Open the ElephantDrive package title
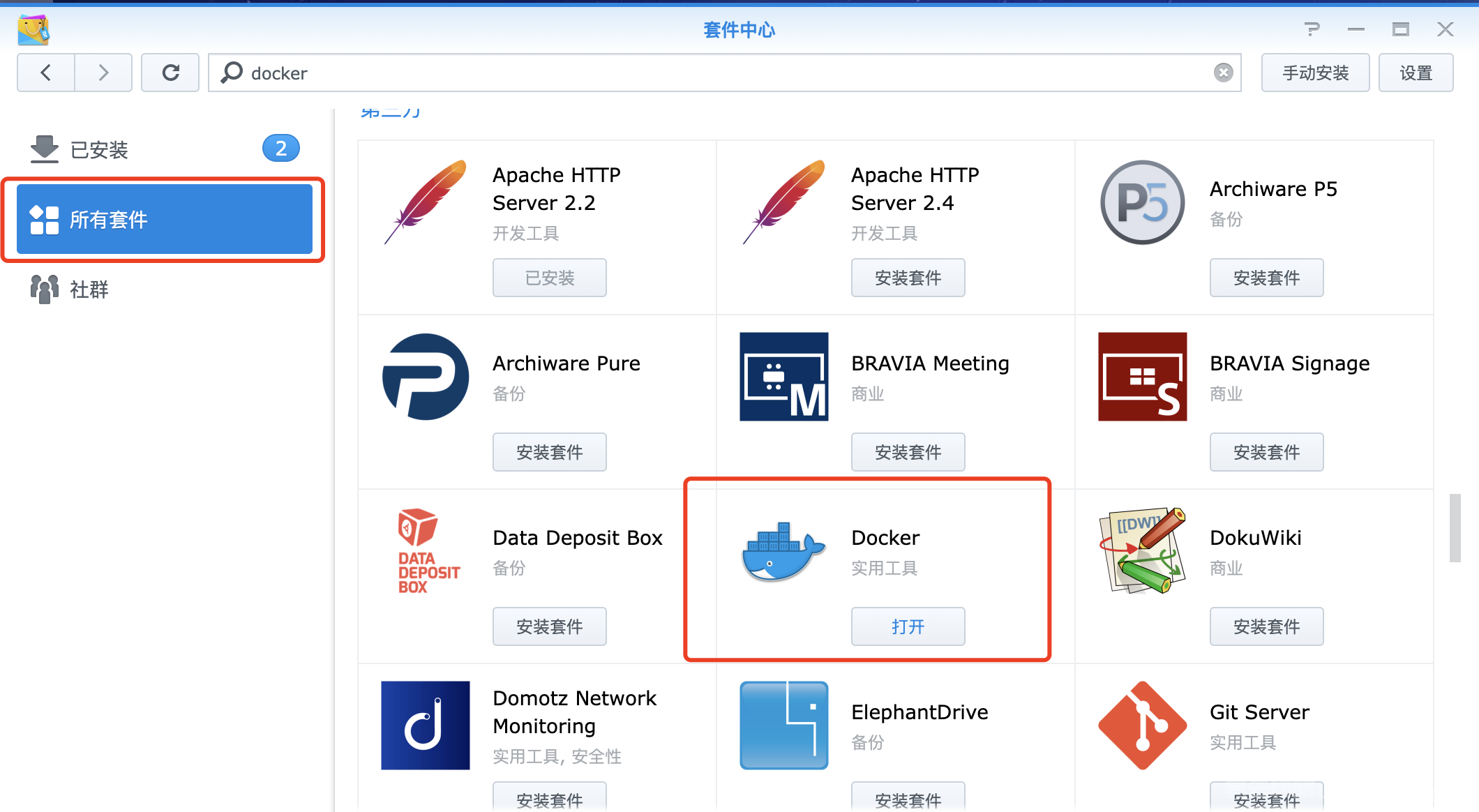This screenshot has width=1479, height=812. [919, 712]
